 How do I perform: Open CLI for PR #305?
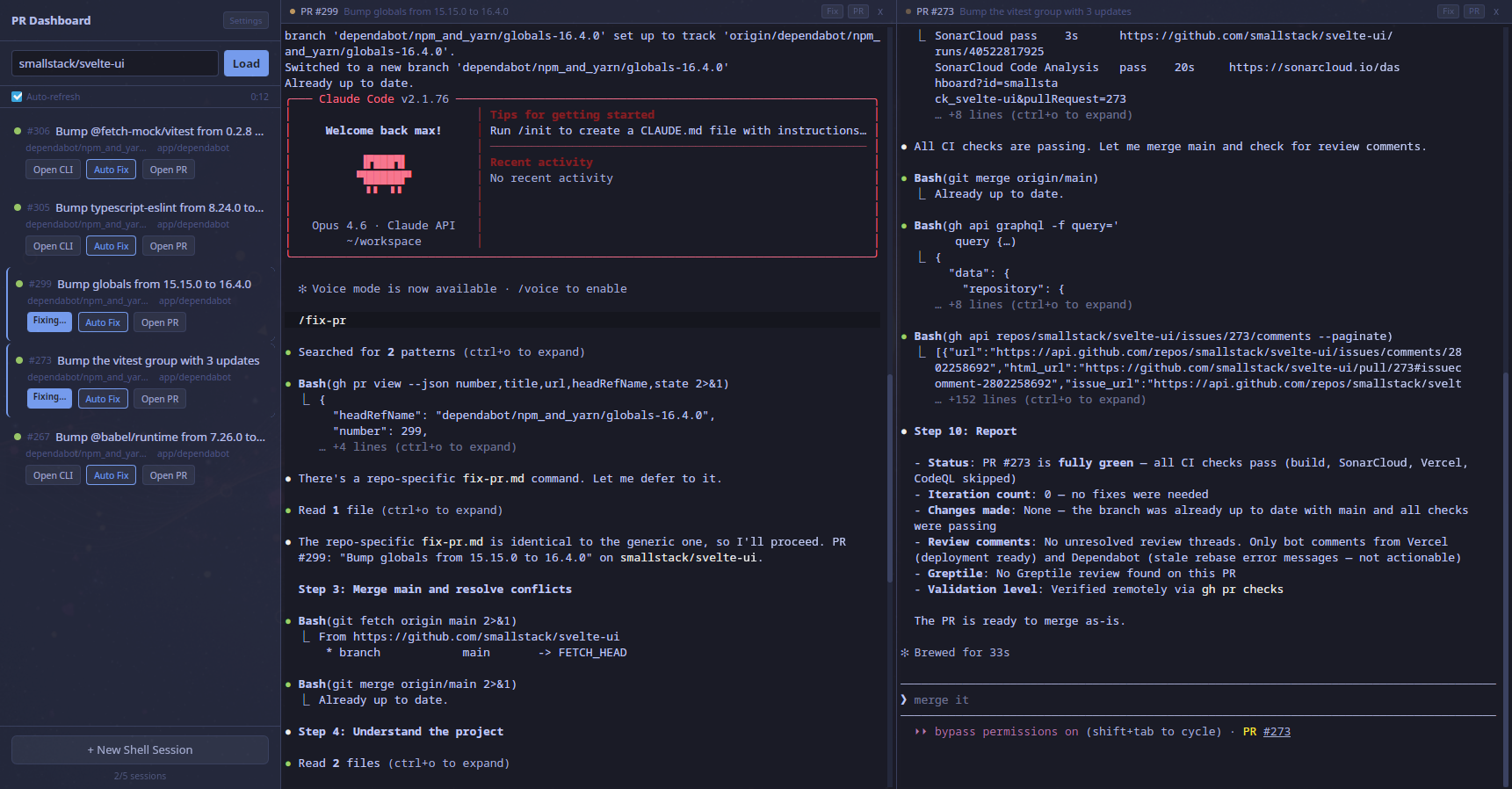coord(53,246)
